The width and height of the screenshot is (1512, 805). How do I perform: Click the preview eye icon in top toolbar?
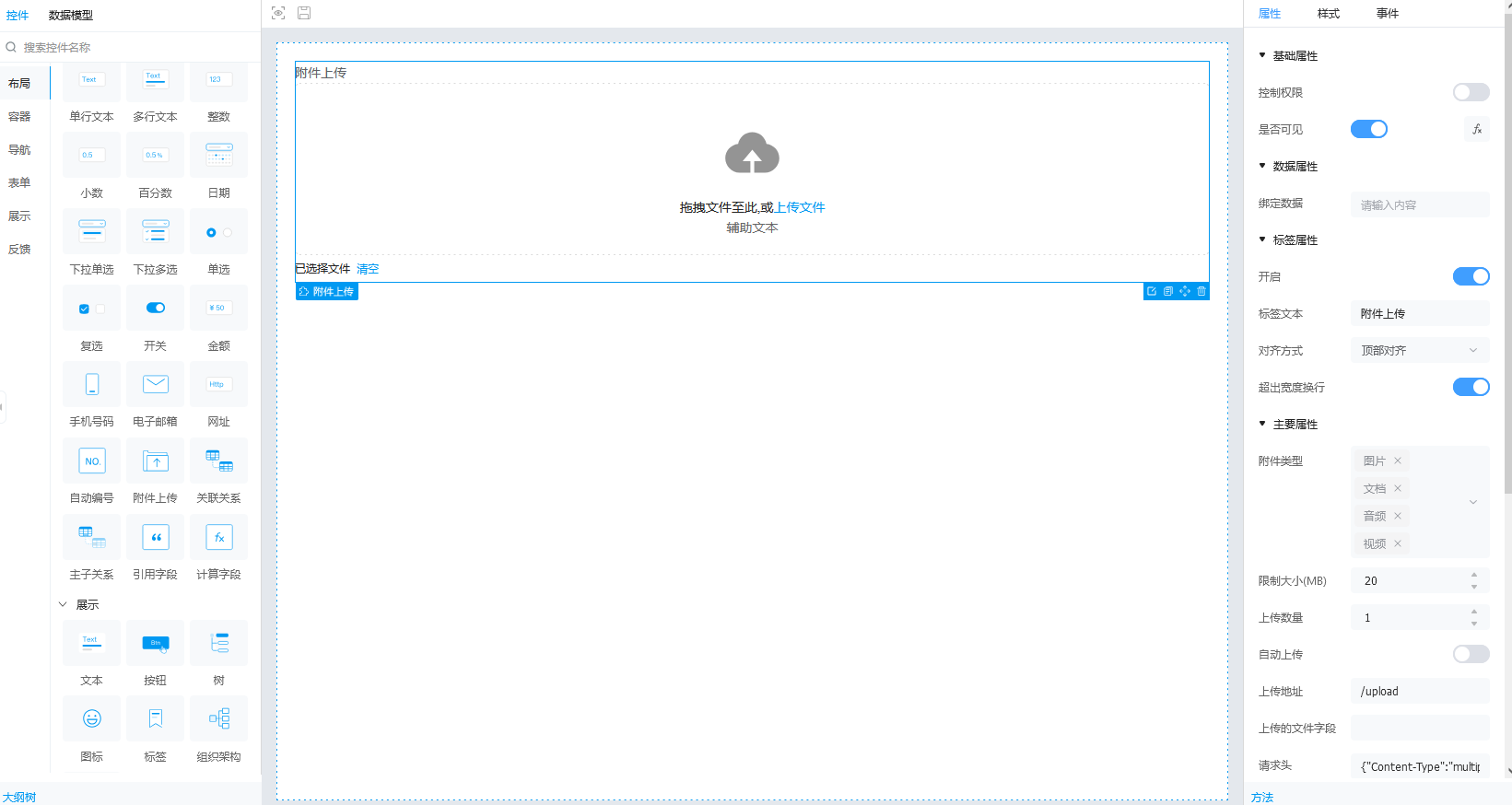click(278, 13)
